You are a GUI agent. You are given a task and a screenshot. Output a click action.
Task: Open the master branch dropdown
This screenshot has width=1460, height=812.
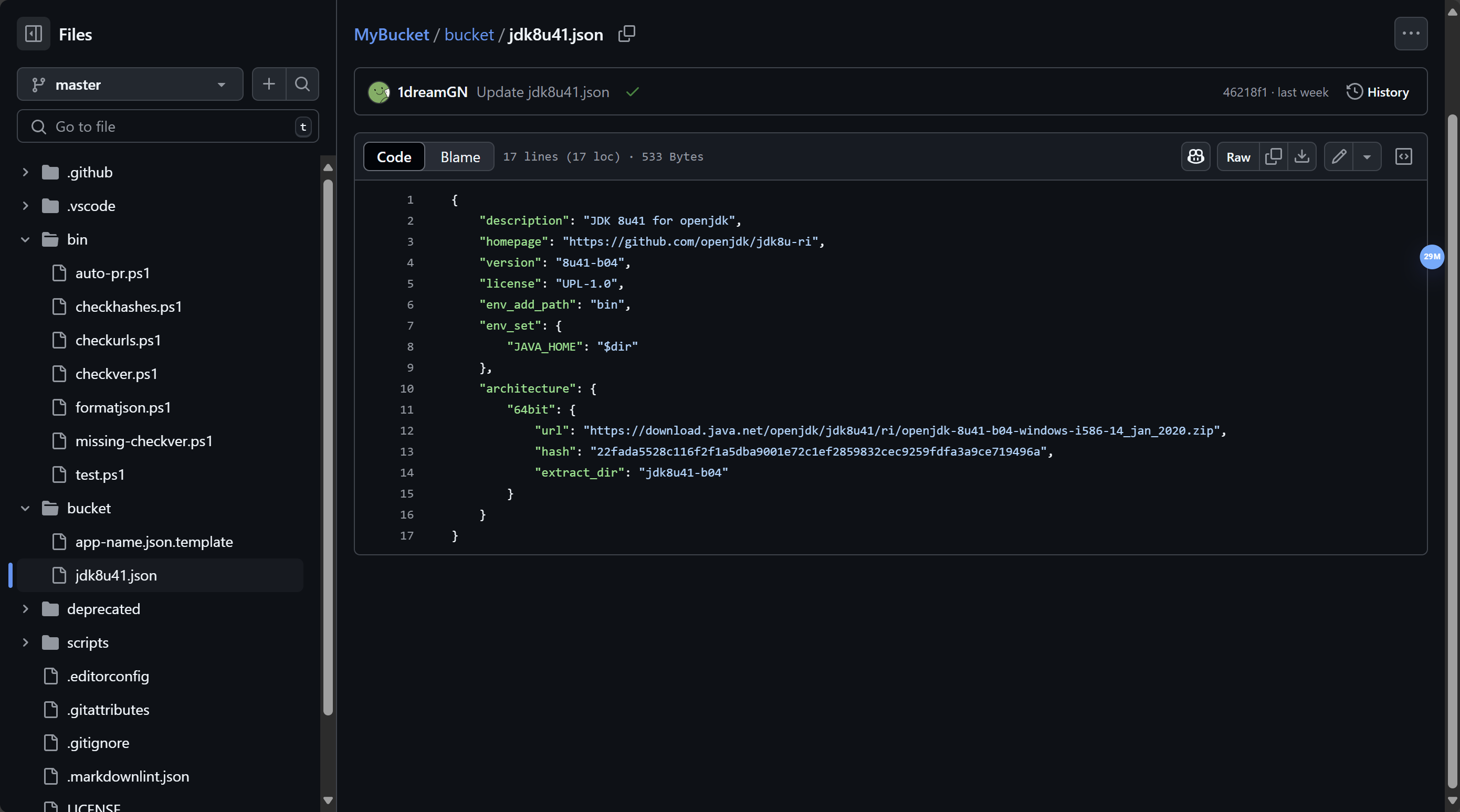[130, 85]
